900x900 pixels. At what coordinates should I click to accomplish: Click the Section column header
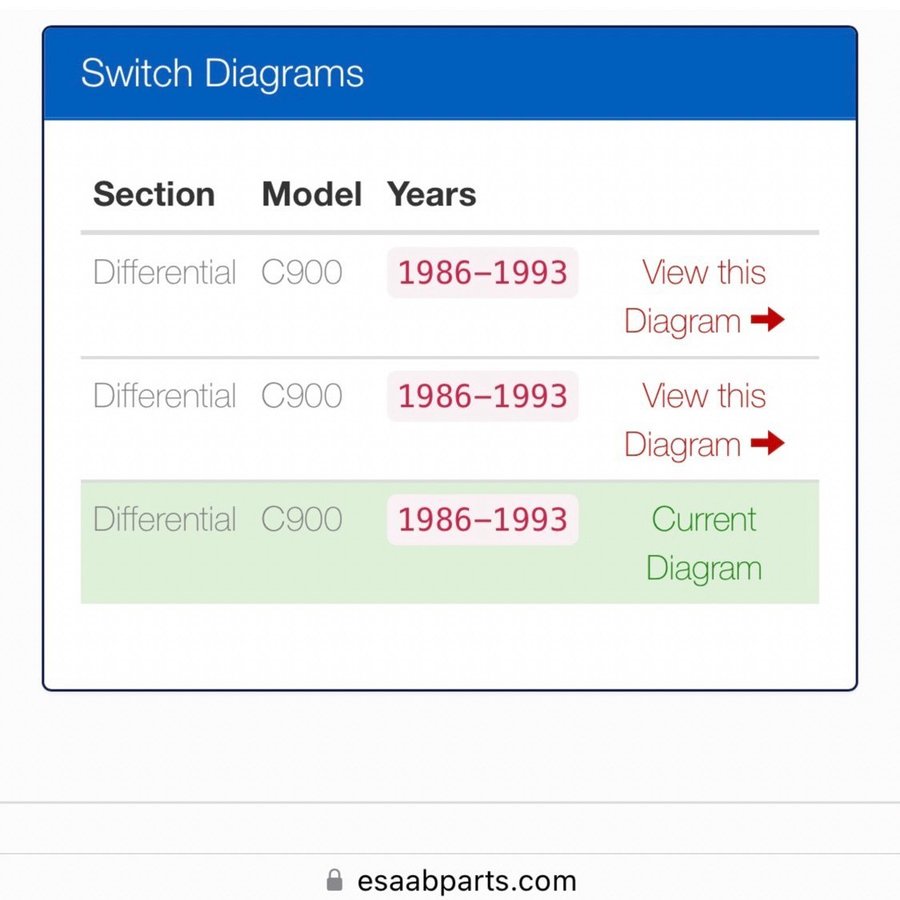pyautogui.click(x=154, y=194)
